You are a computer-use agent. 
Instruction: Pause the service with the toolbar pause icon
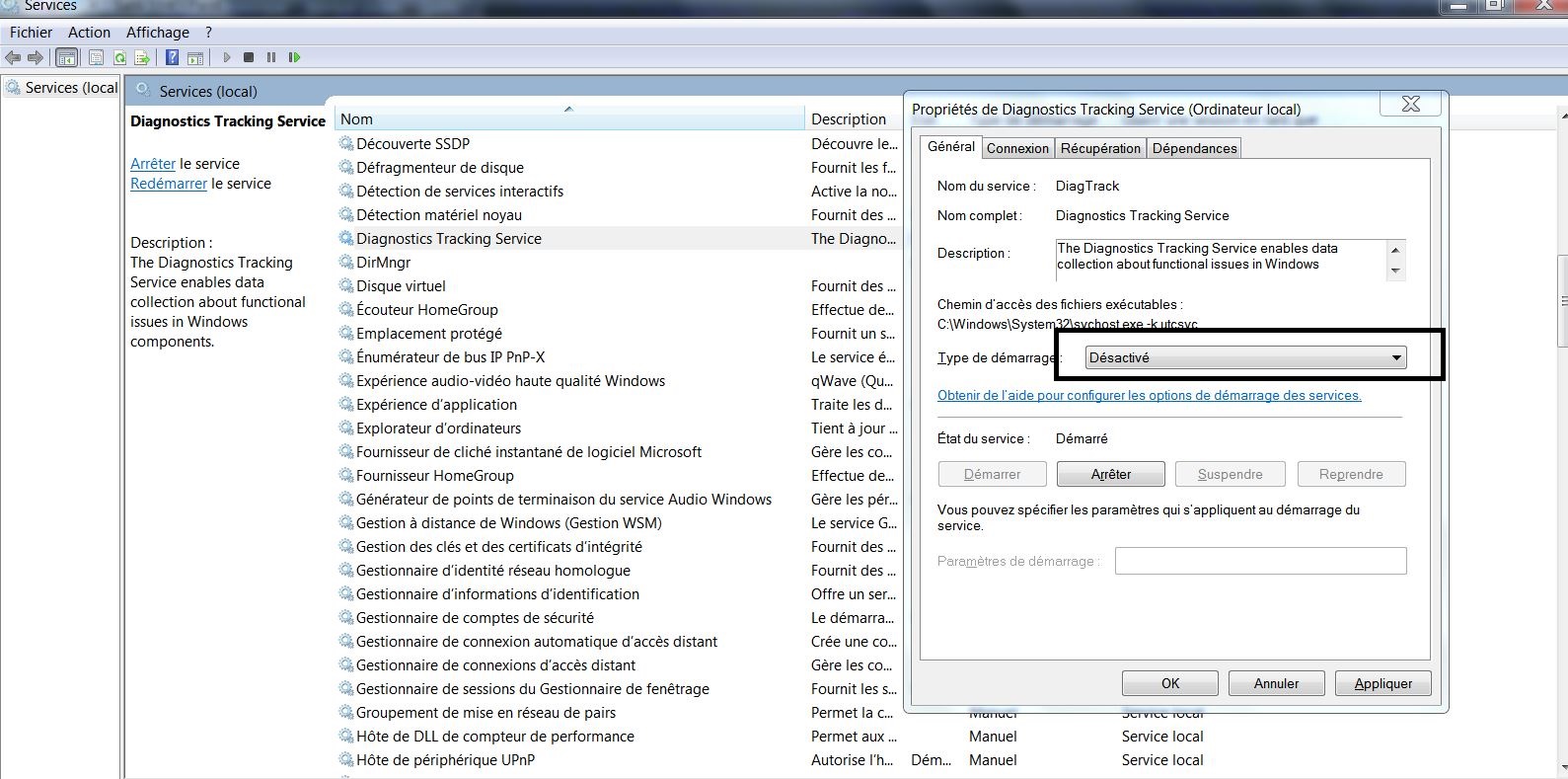(x=271, y=57)
